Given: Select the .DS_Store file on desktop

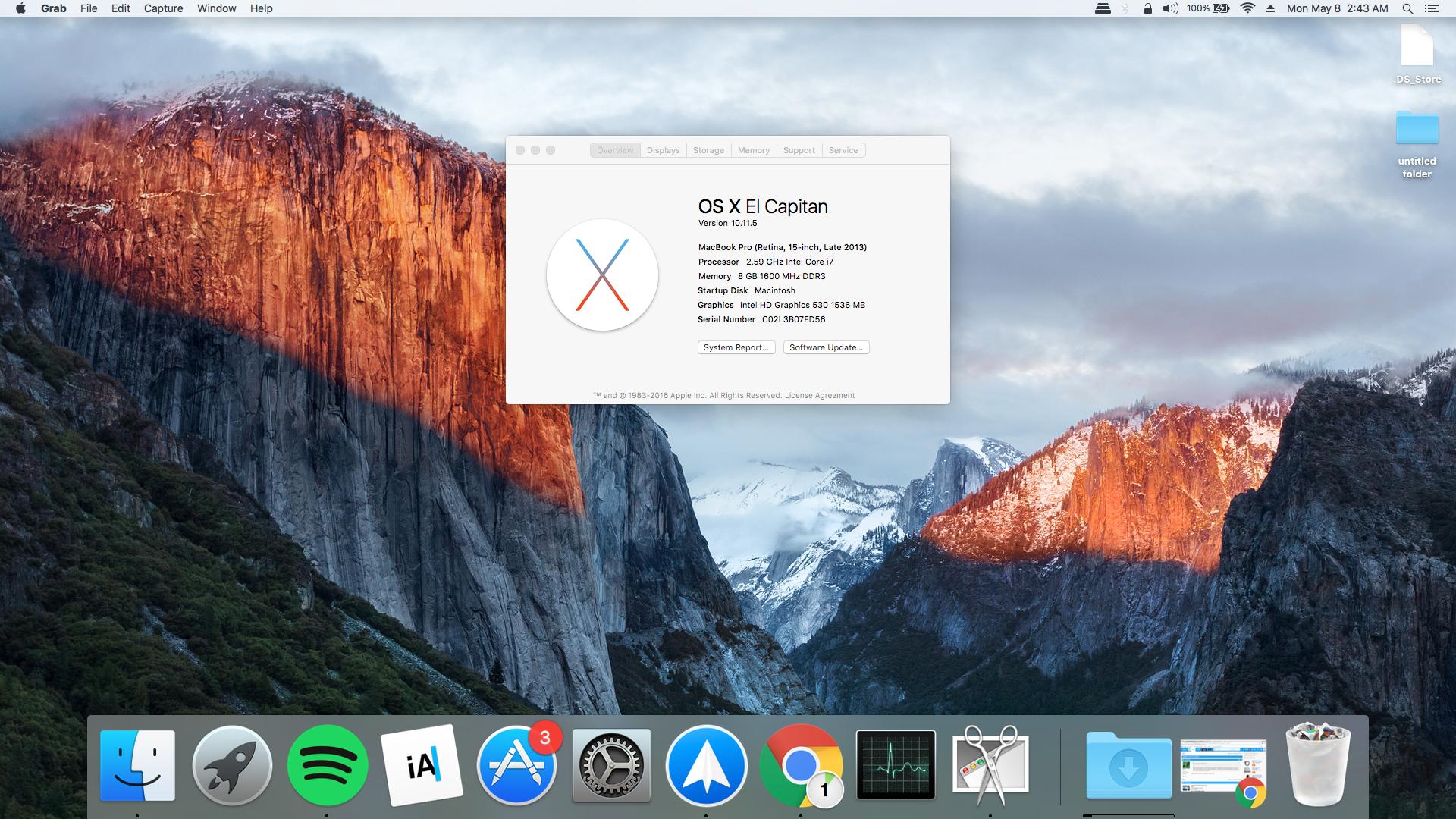Looking at the screenshot, I should pyautogui.click(x=1417, y=53).
